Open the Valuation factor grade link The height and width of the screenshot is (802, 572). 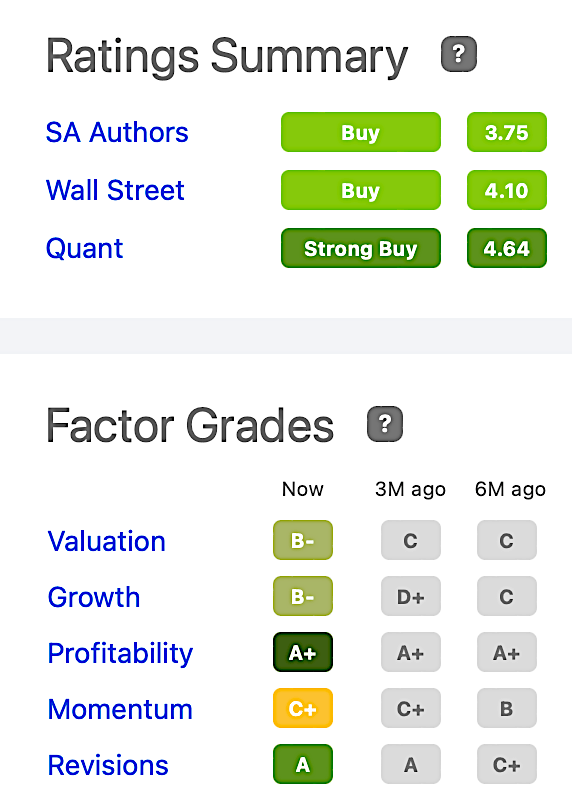[106, 541]
